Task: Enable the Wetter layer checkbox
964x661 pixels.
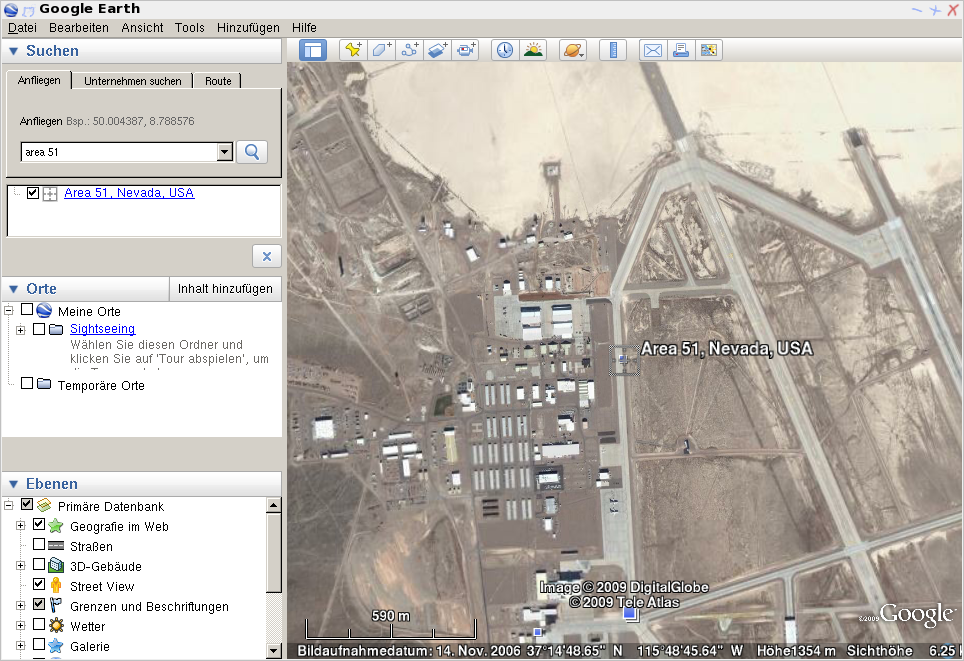Action: click(x=39, y=624)
